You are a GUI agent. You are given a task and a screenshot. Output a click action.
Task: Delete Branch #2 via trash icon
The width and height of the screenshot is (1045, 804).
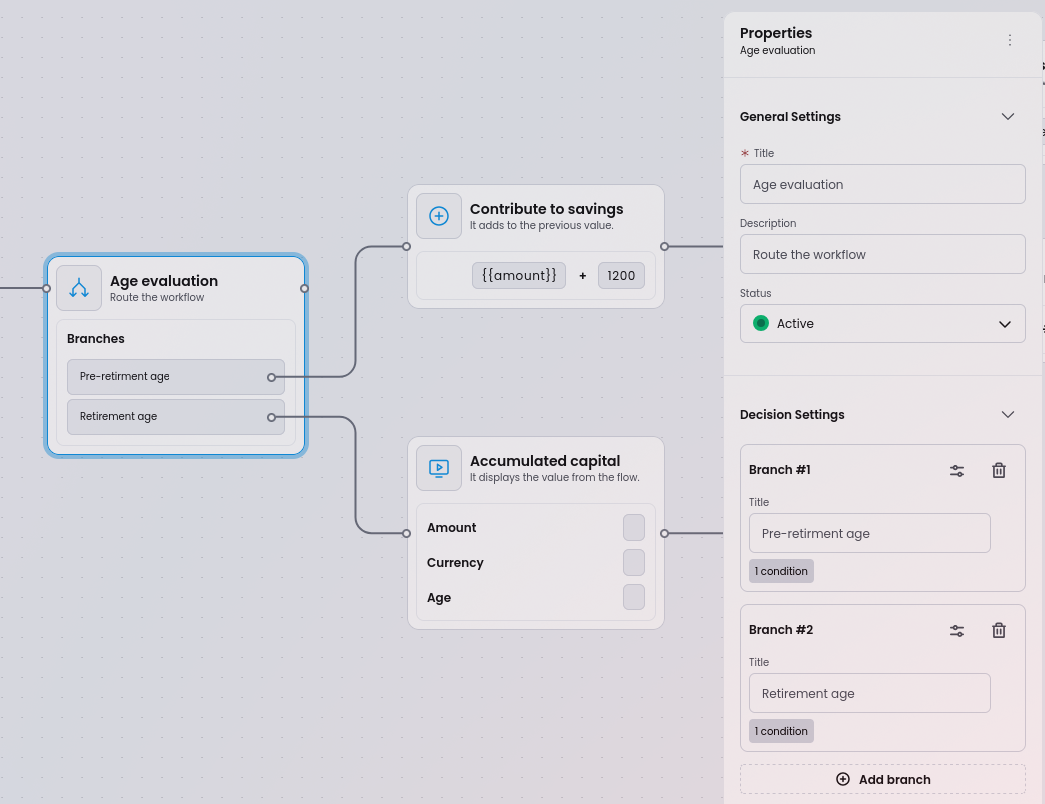[998, 630]
